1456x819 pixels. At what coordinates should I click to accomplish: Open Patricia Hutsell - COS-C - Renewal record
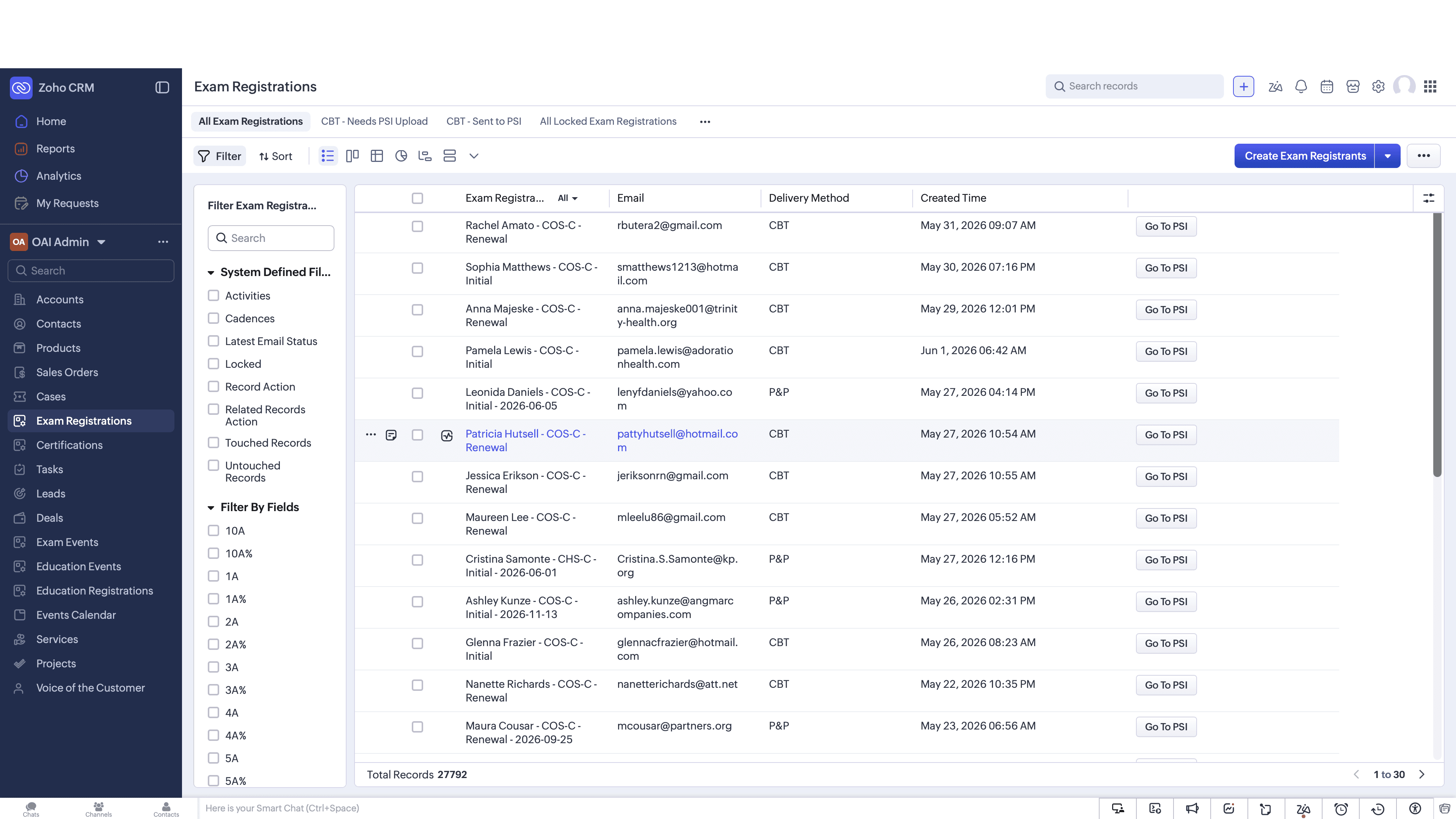point(526,440)
